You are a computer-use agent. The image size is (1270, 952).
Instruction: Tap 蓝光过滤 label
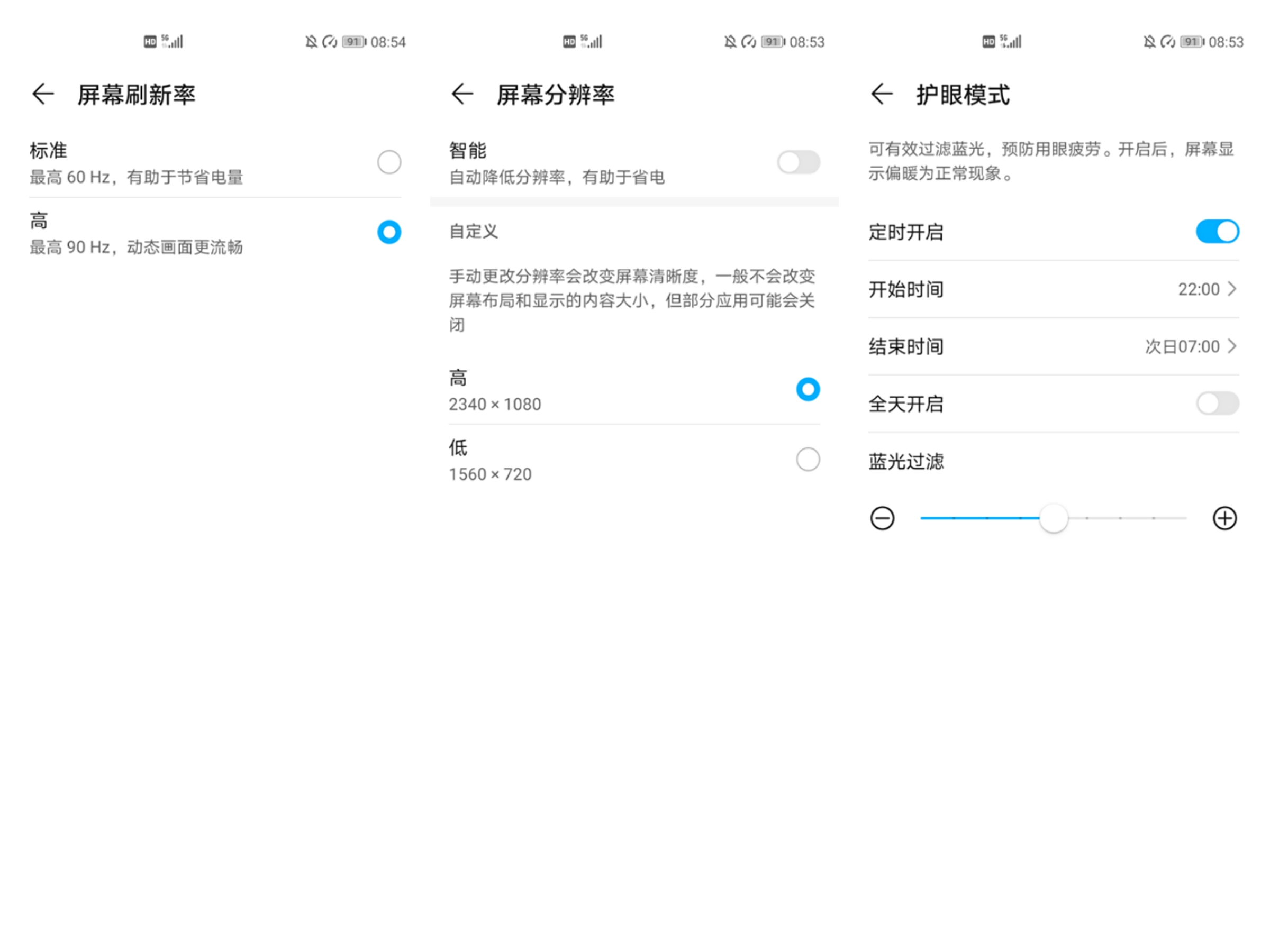click(x=906, y=461)
